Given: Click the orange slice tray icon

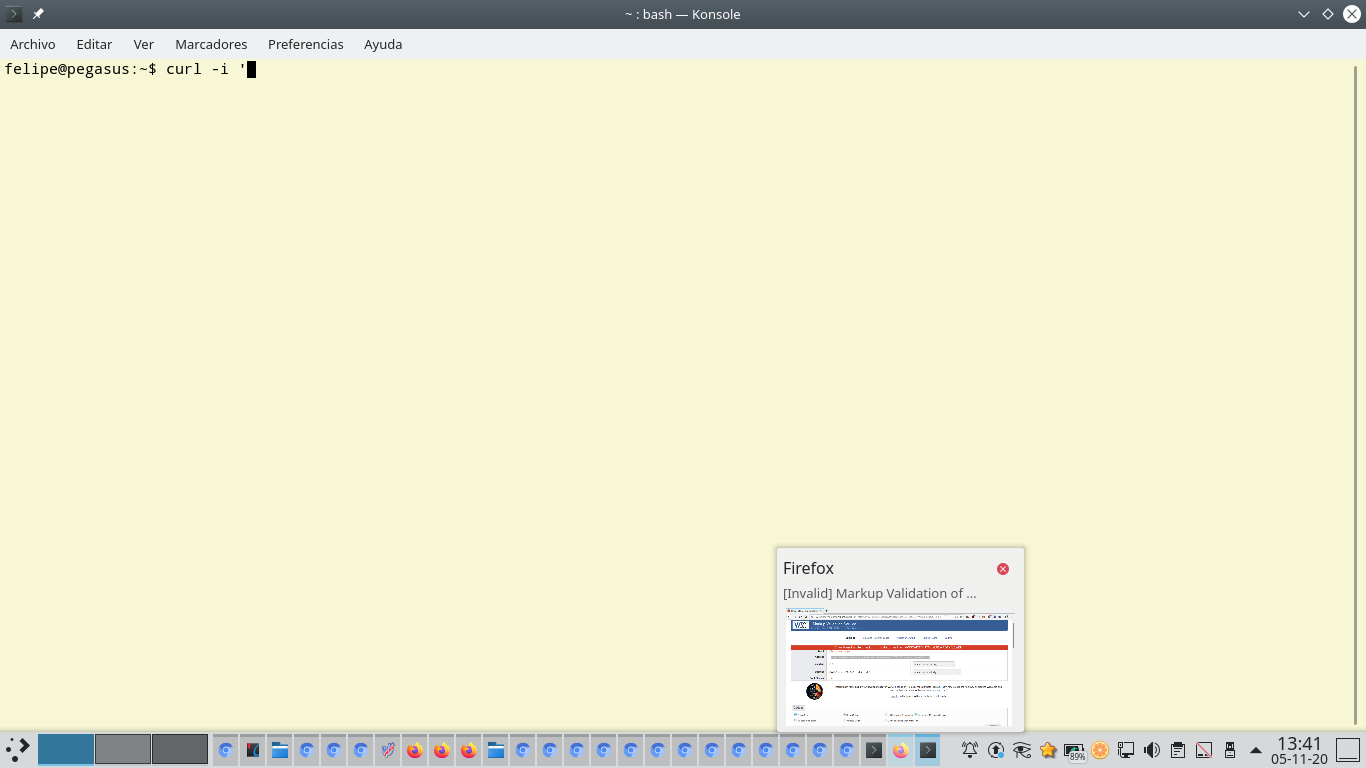Looking at the screenshot, I should click(1100, 750).
